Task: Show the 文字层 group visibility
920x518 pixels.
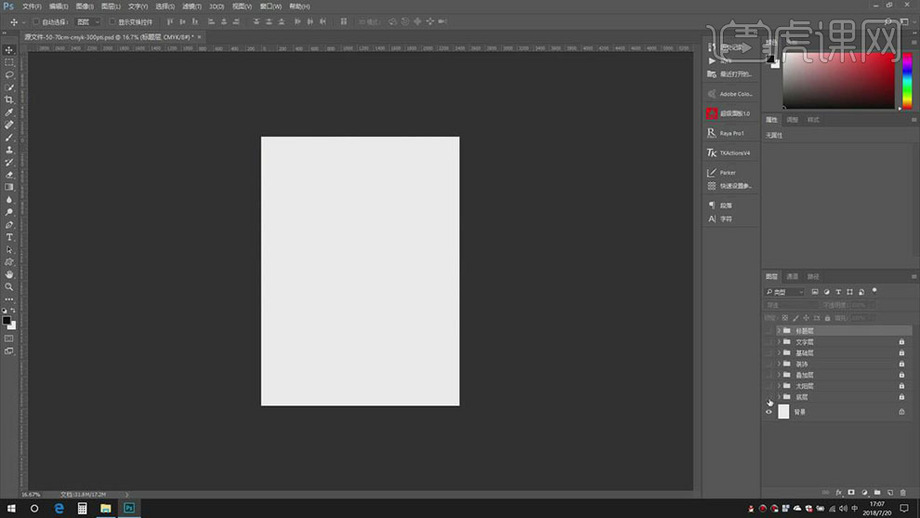Action: [x=769, y=342]
